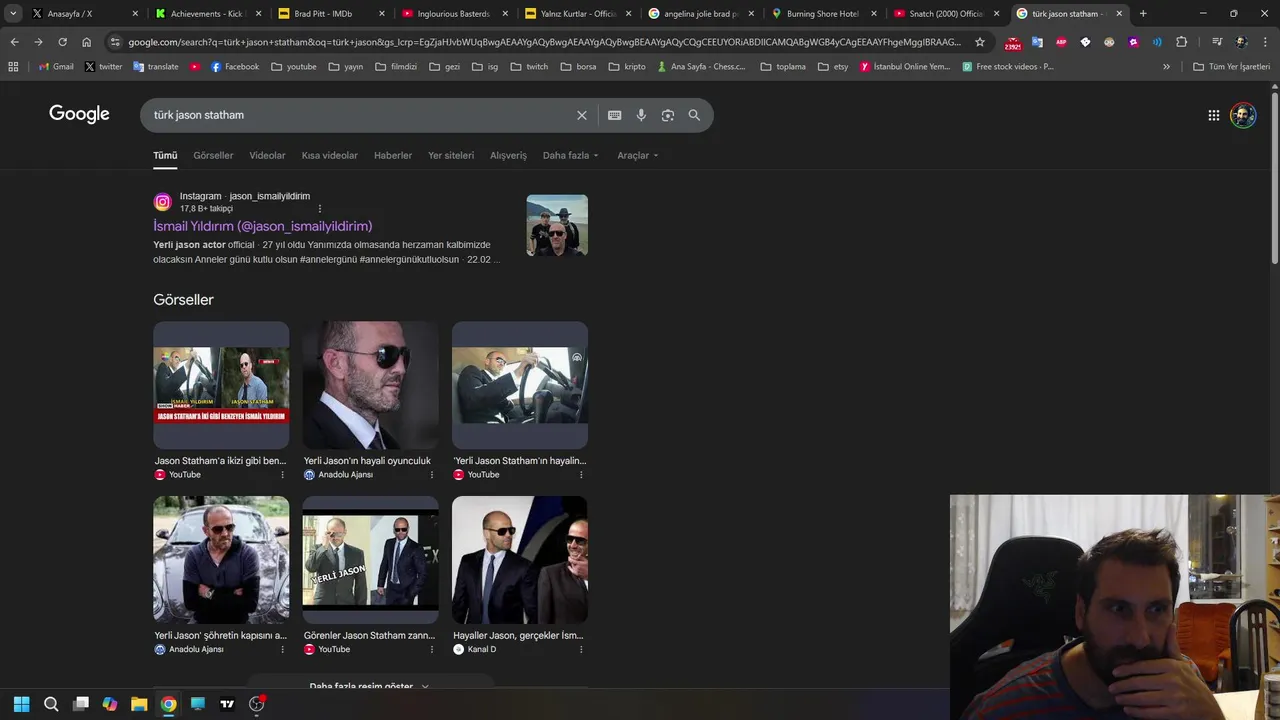The width and height of the screenshot is (1280, 720).
Task: Close the 'Burning Shore Hotel' tab
Action: (874, 13)
